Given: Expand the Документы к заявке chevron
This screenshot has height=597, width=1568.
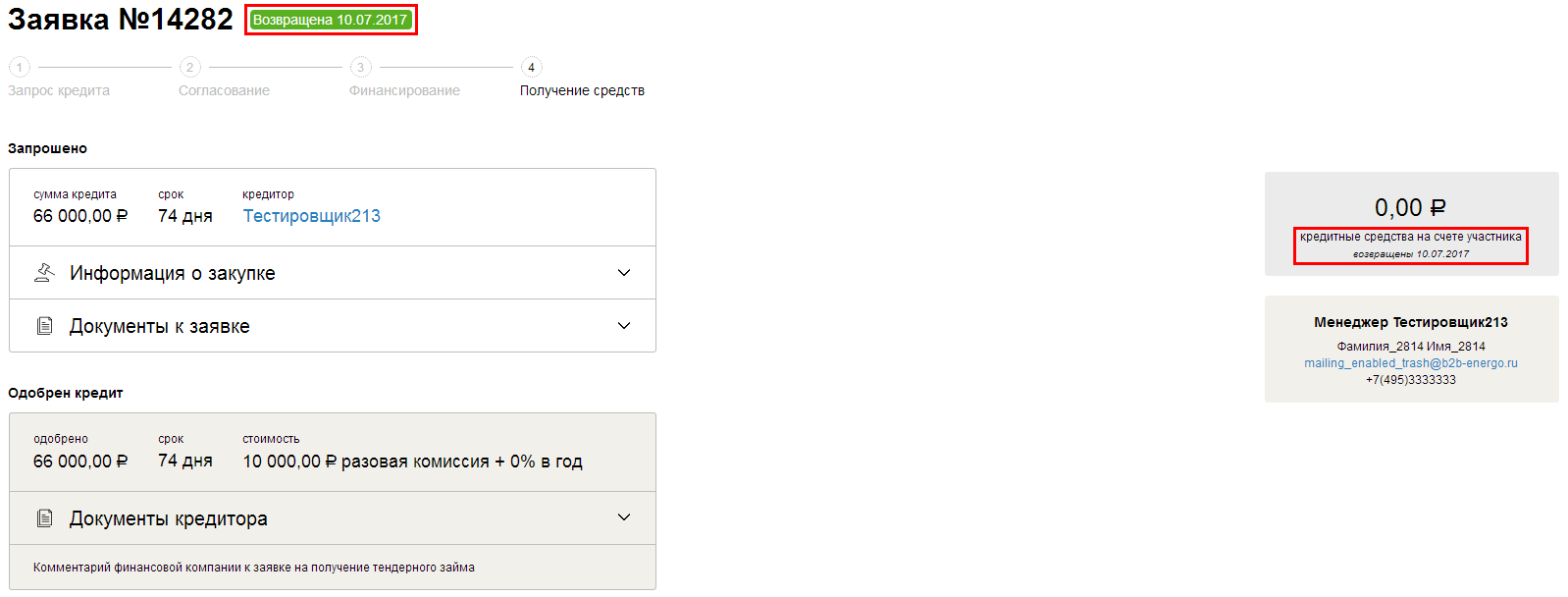Looking at the screenshot, I should coord(624,326).
